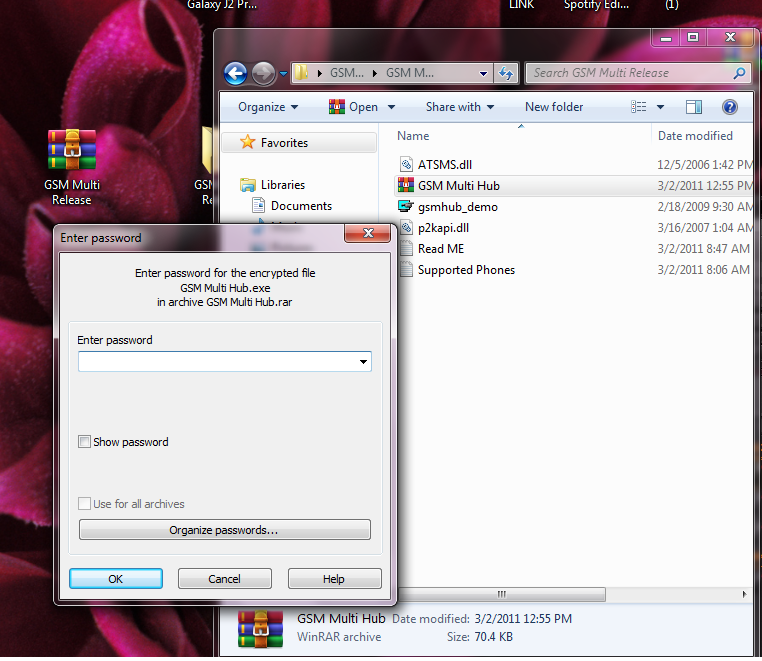762x661 pixels.
Task: Click the Supported Phones document icon
Action: pos(406,269)
